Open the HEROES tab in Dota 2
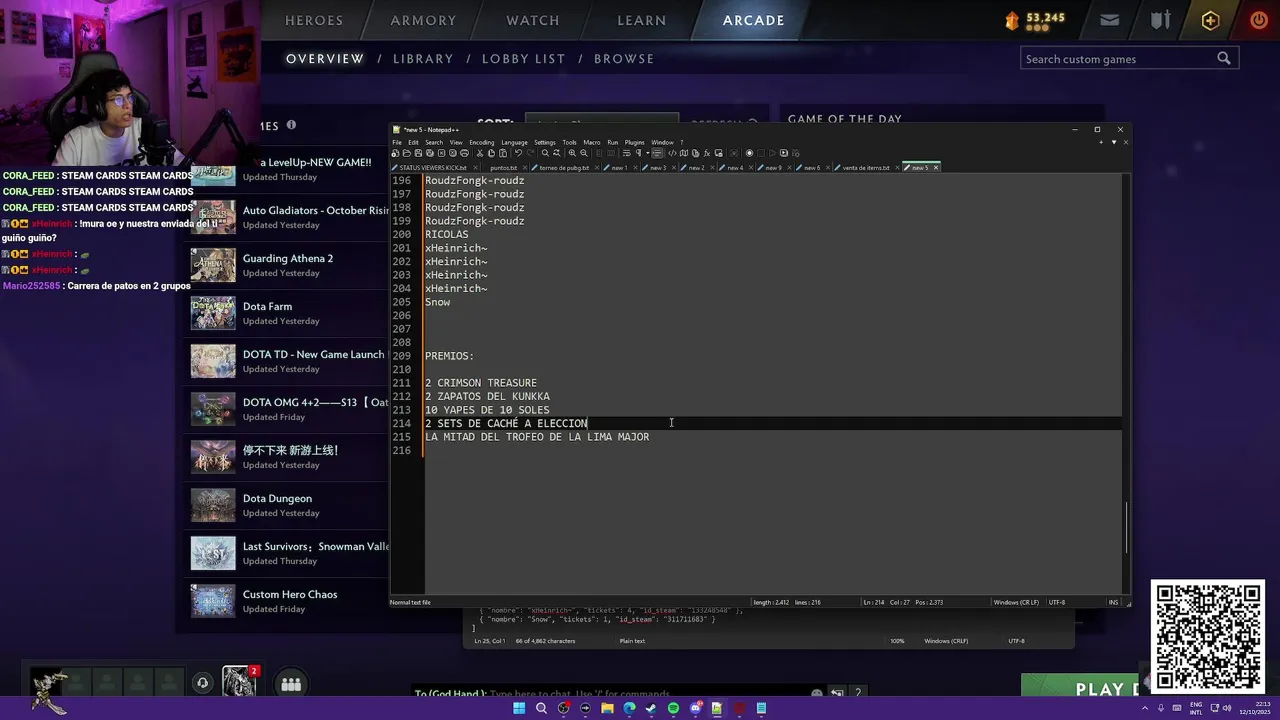This screenshot has width=1280, height=720. pos(314,20)
